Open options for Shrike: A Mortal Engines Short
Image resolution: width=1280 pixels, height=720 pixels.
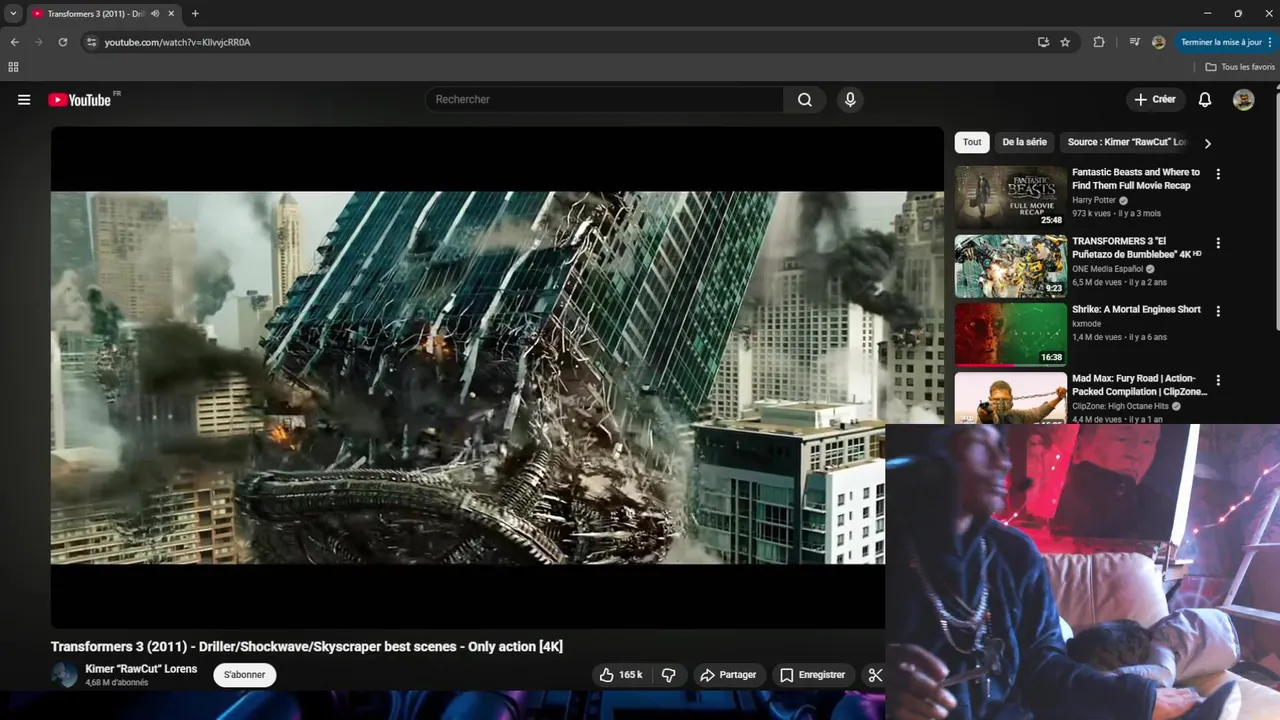[1218, 311]
